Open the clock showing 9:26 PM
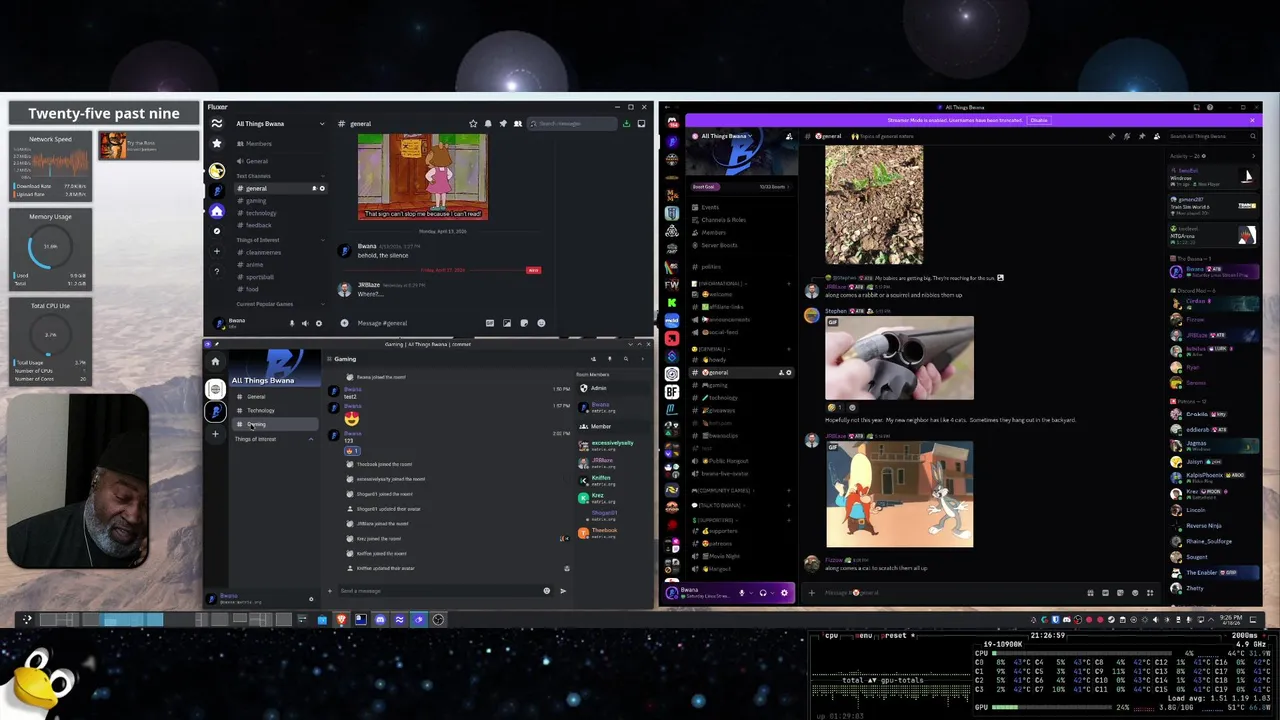Viewport: 1280px width, 720px height. (1231, 619)
